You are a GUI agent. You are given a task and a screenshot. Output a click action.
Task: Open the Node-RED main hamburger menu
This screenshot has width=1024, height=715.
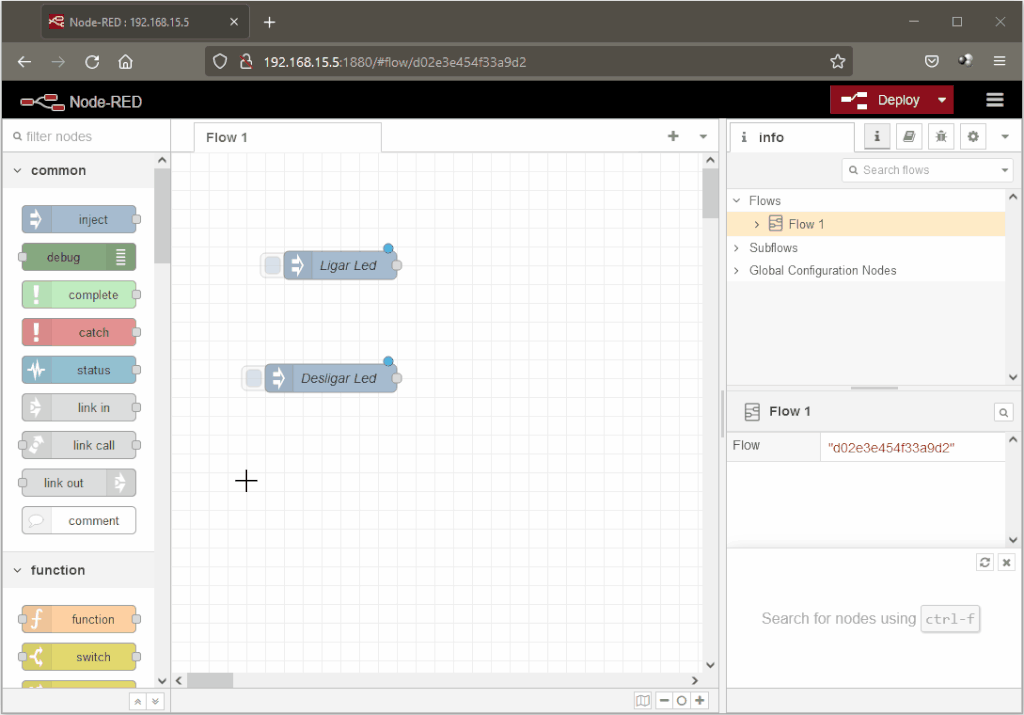[x=995, y=100]
